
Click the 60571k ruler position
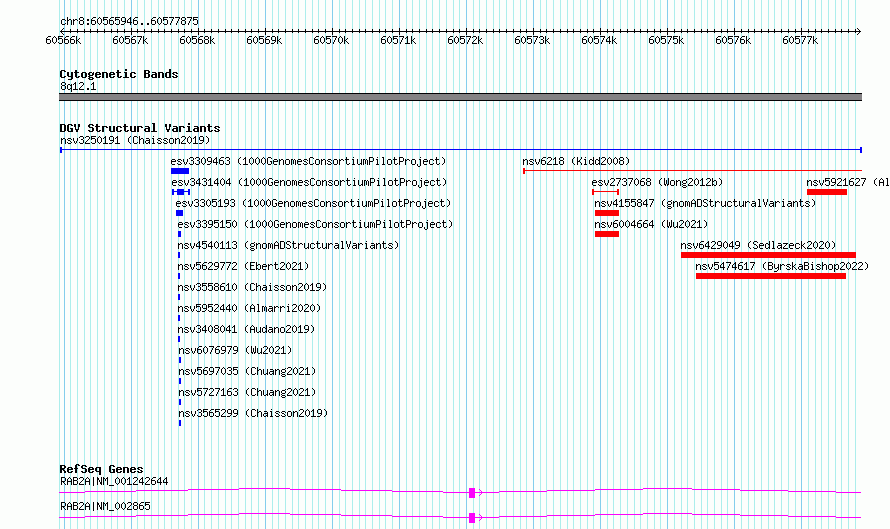point(398,40)
